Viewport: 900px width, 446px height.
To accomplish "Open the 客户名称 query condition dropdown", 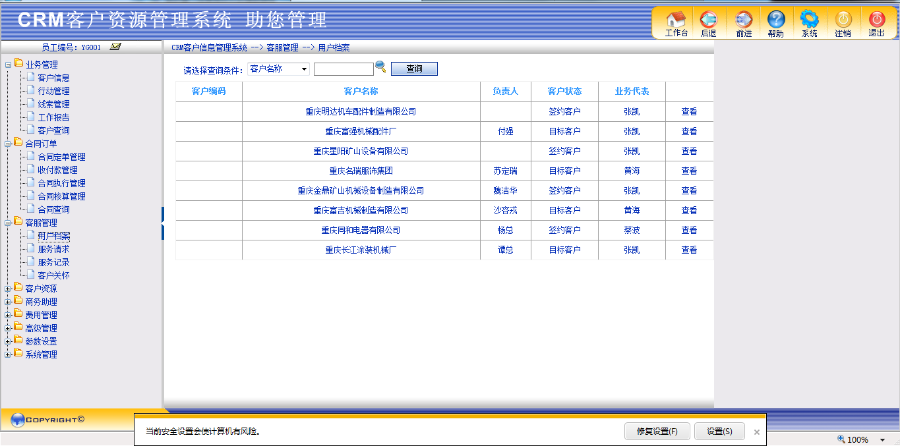I will [x=278, y=69].
